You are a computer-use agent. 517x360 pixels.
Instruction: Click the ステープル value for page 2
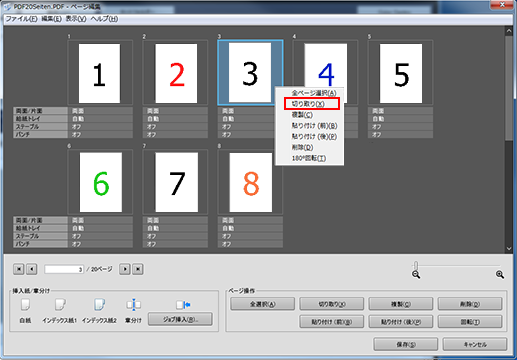pos(175,127)
